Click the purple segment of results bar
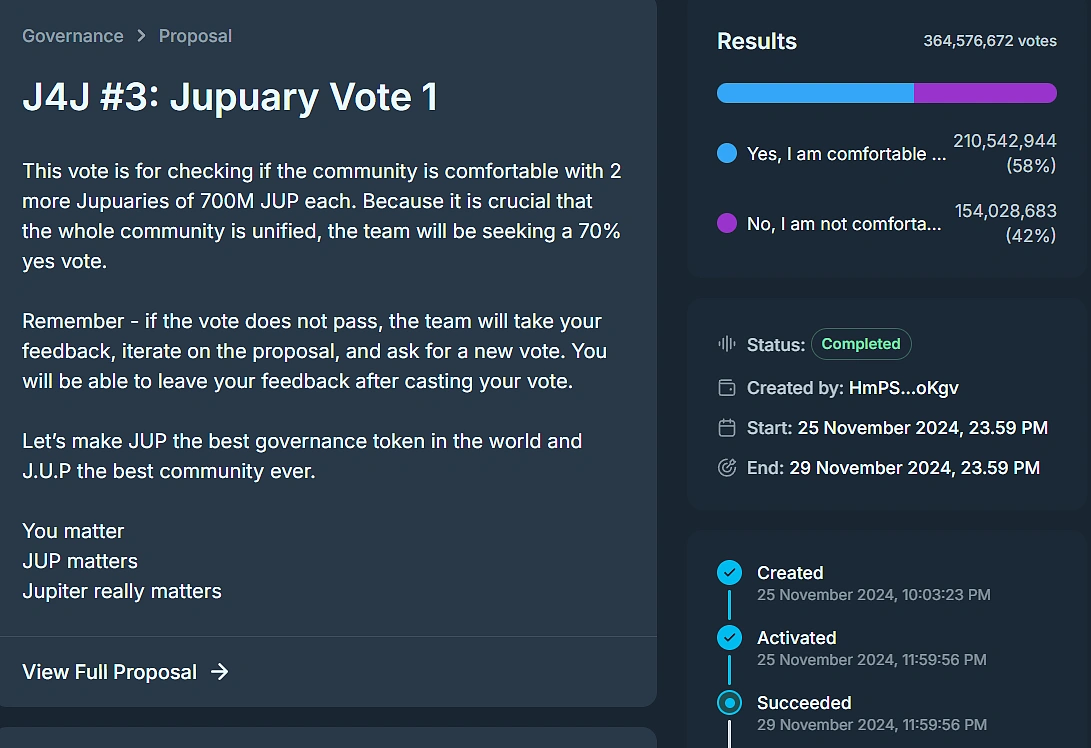 [x=985, y=93]
